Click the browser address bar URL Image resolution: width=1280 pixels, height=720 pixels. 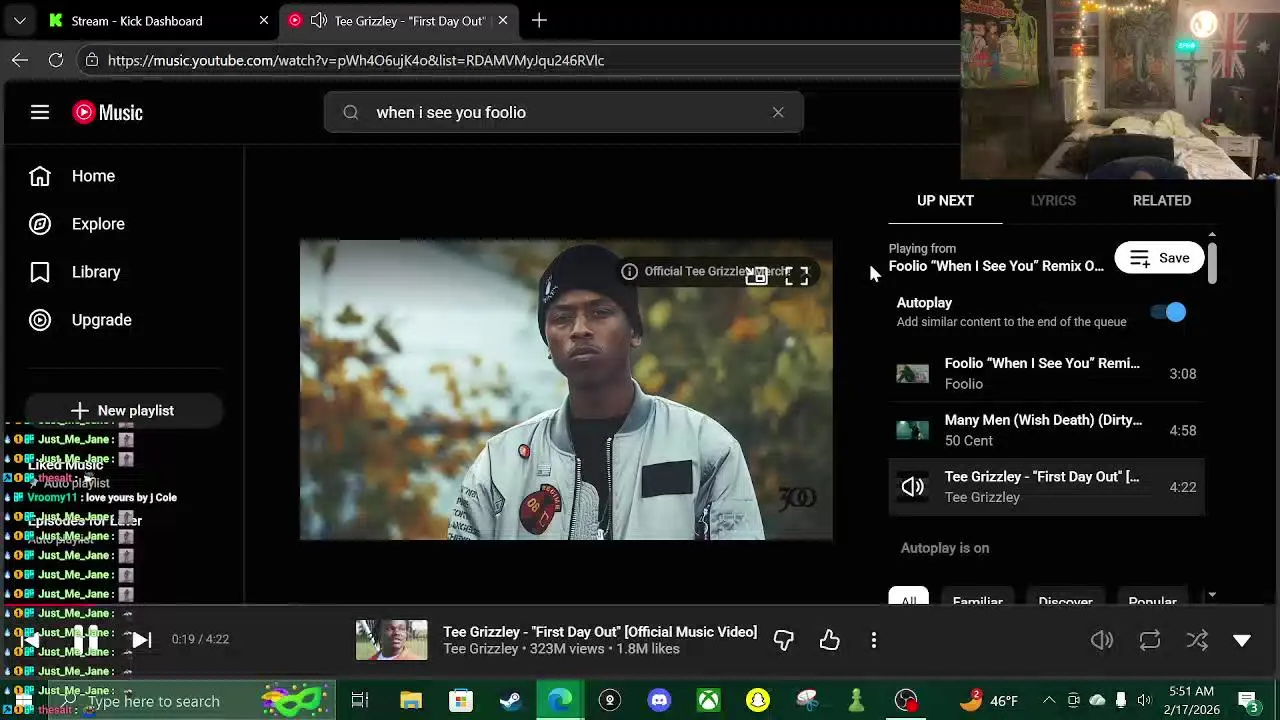355,60
